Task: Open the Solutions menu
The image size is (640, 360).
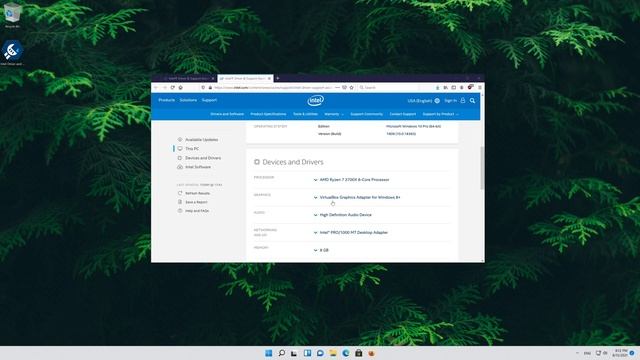Action: (x=188, y=100)
